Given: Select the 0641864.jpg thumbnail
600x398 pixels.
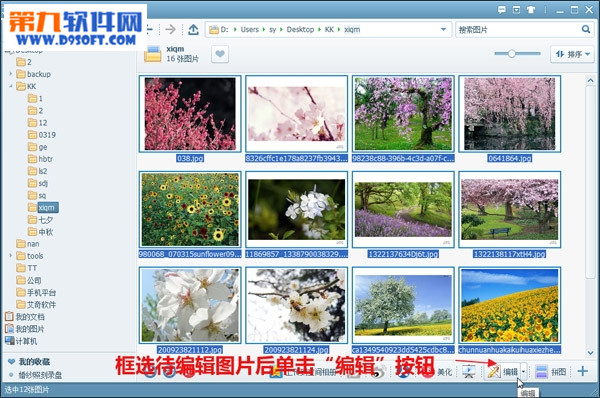Looking at the screenshot, I should pos(510,114).
